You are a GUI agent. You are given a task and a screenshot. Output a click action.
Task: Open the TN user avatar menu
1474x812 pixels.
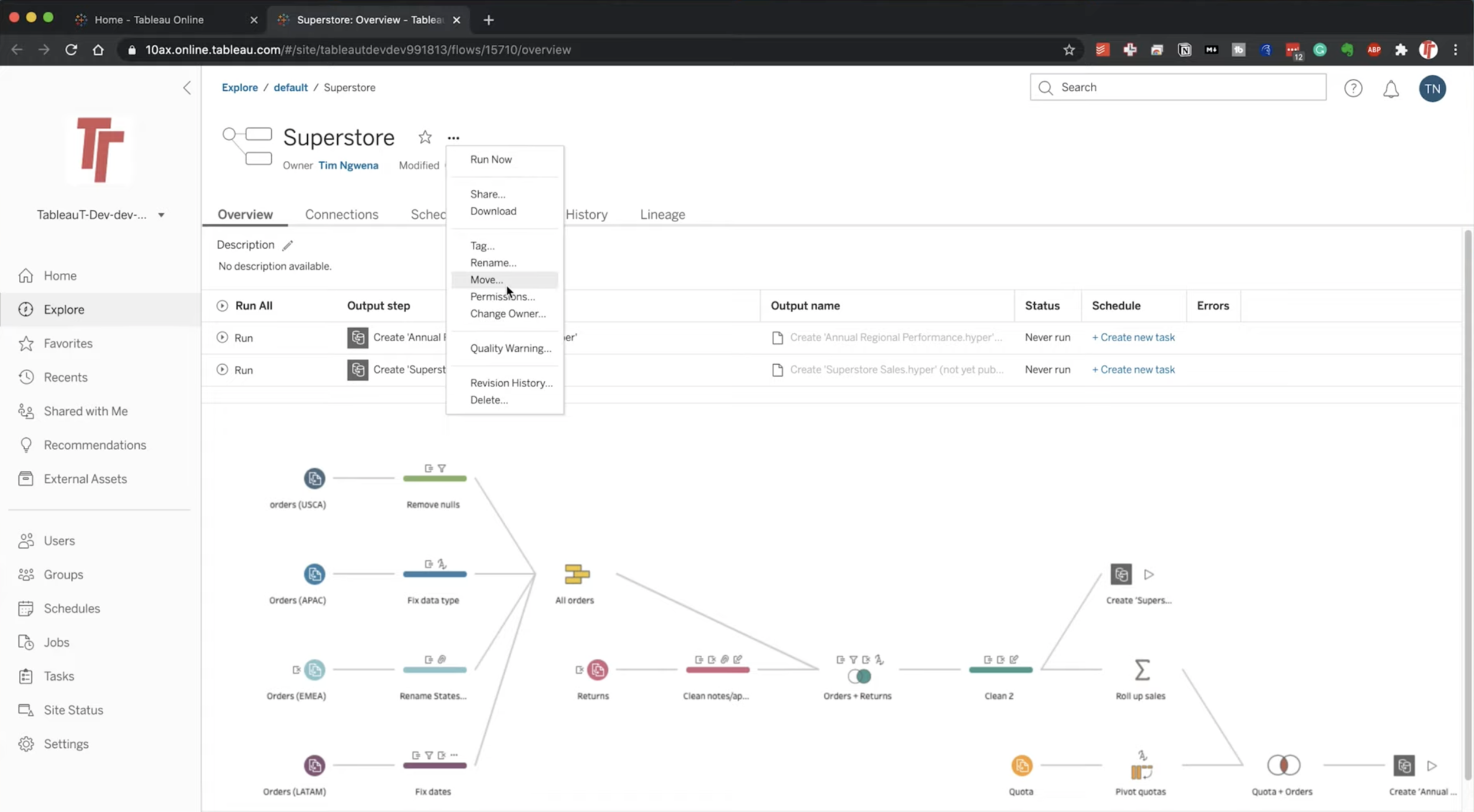1432,89
